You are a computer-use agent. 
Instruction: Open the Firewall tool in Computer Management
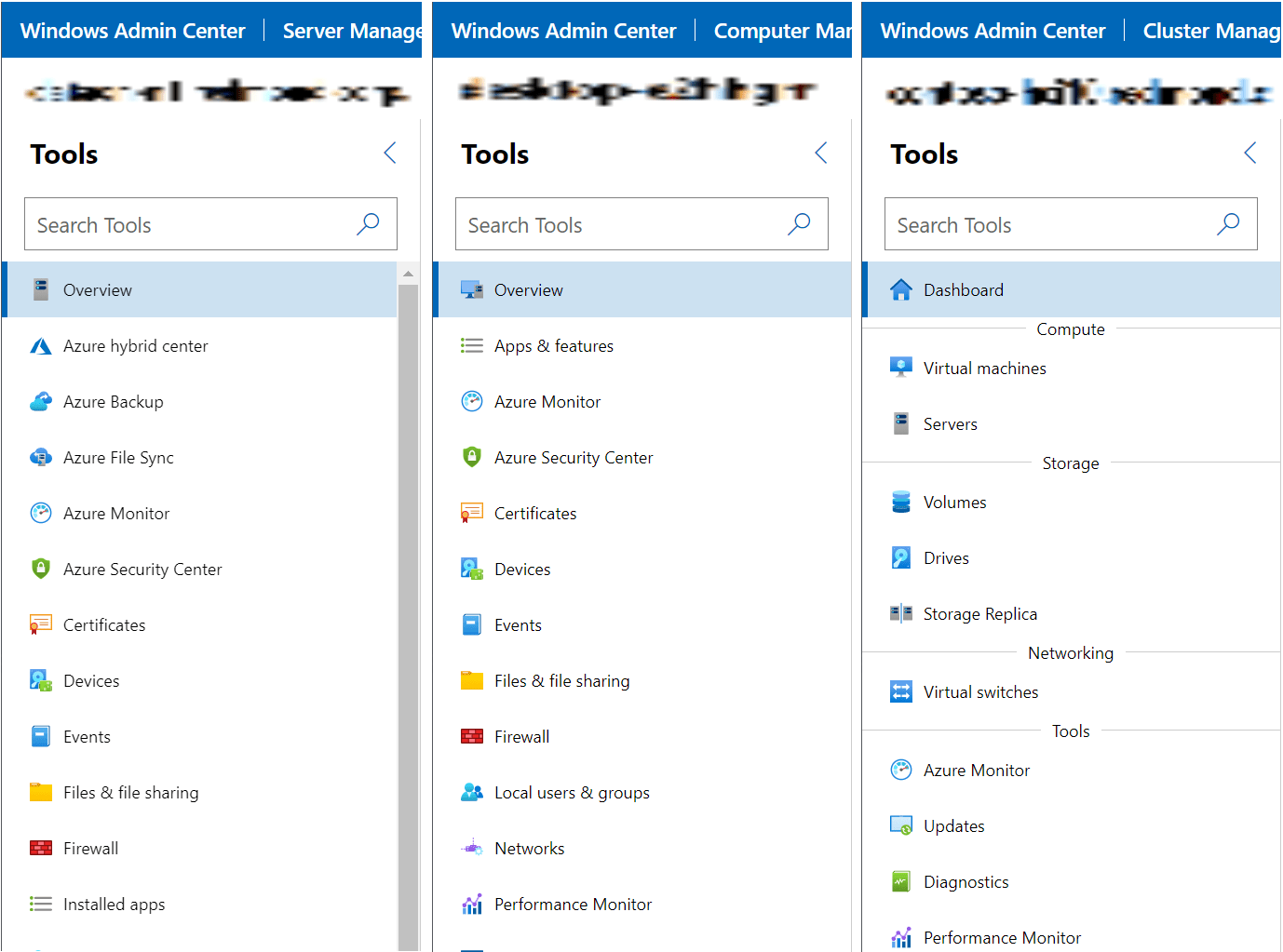point(521,736)
